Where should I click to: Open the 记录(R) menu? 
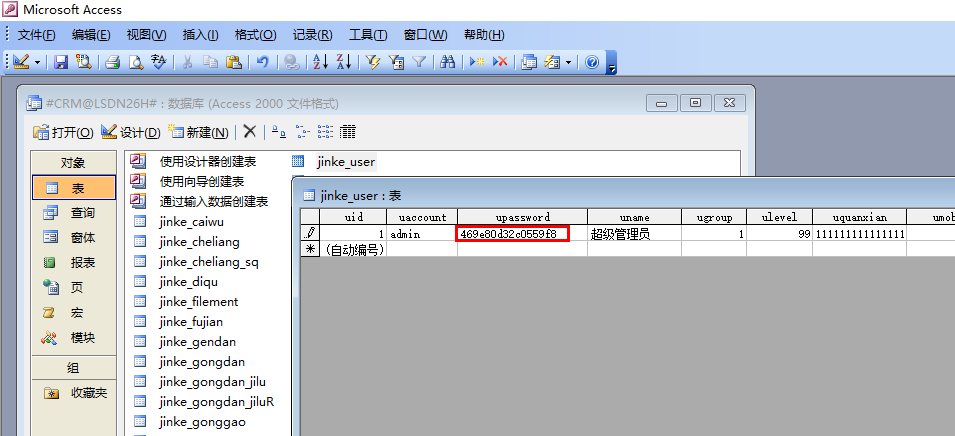click(312, 35)
